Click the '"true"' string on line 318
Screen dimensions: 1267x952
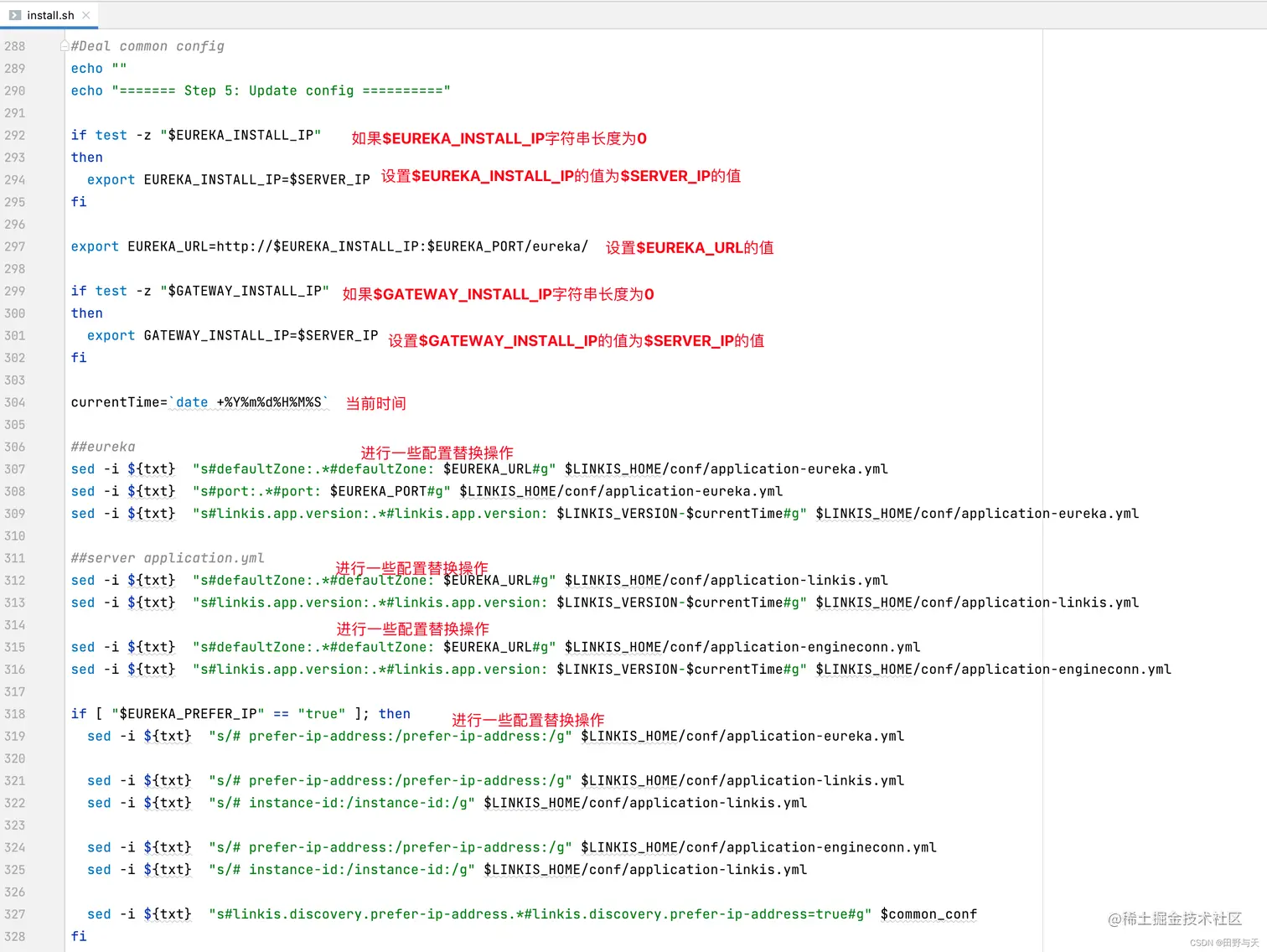pos(322,714)
